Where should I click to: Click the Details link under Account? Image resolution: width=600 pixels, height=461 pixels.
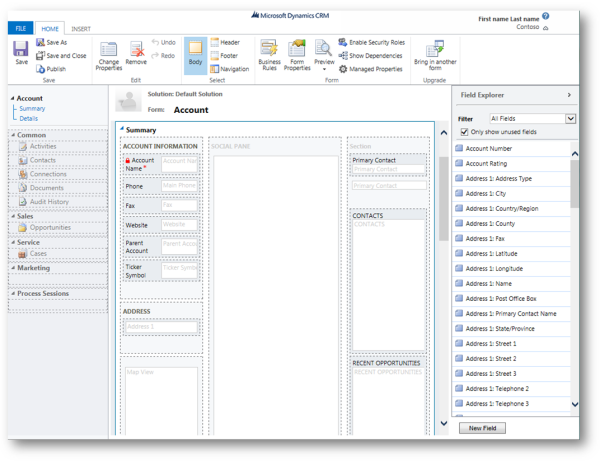pos(29,118)
